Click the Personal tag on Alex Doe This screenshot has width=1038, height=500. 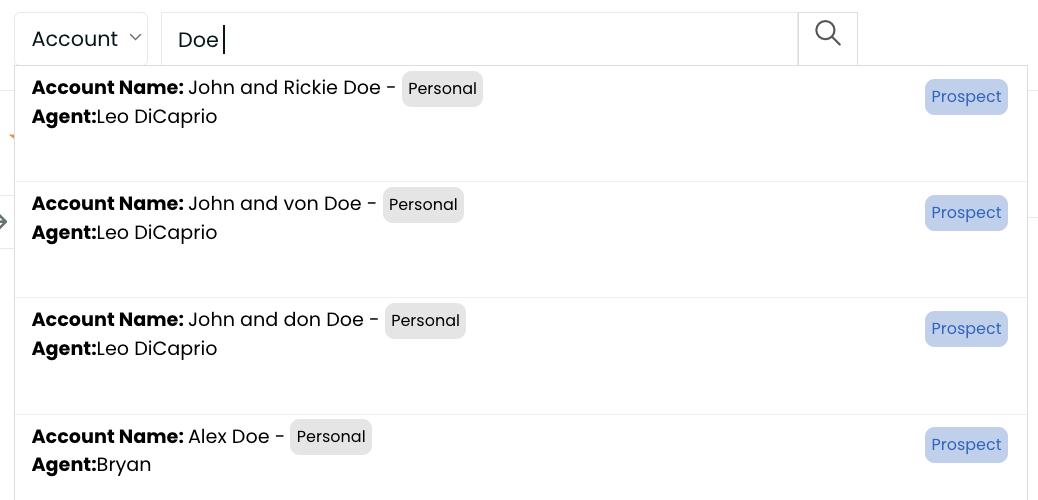(x=331, y=437)
